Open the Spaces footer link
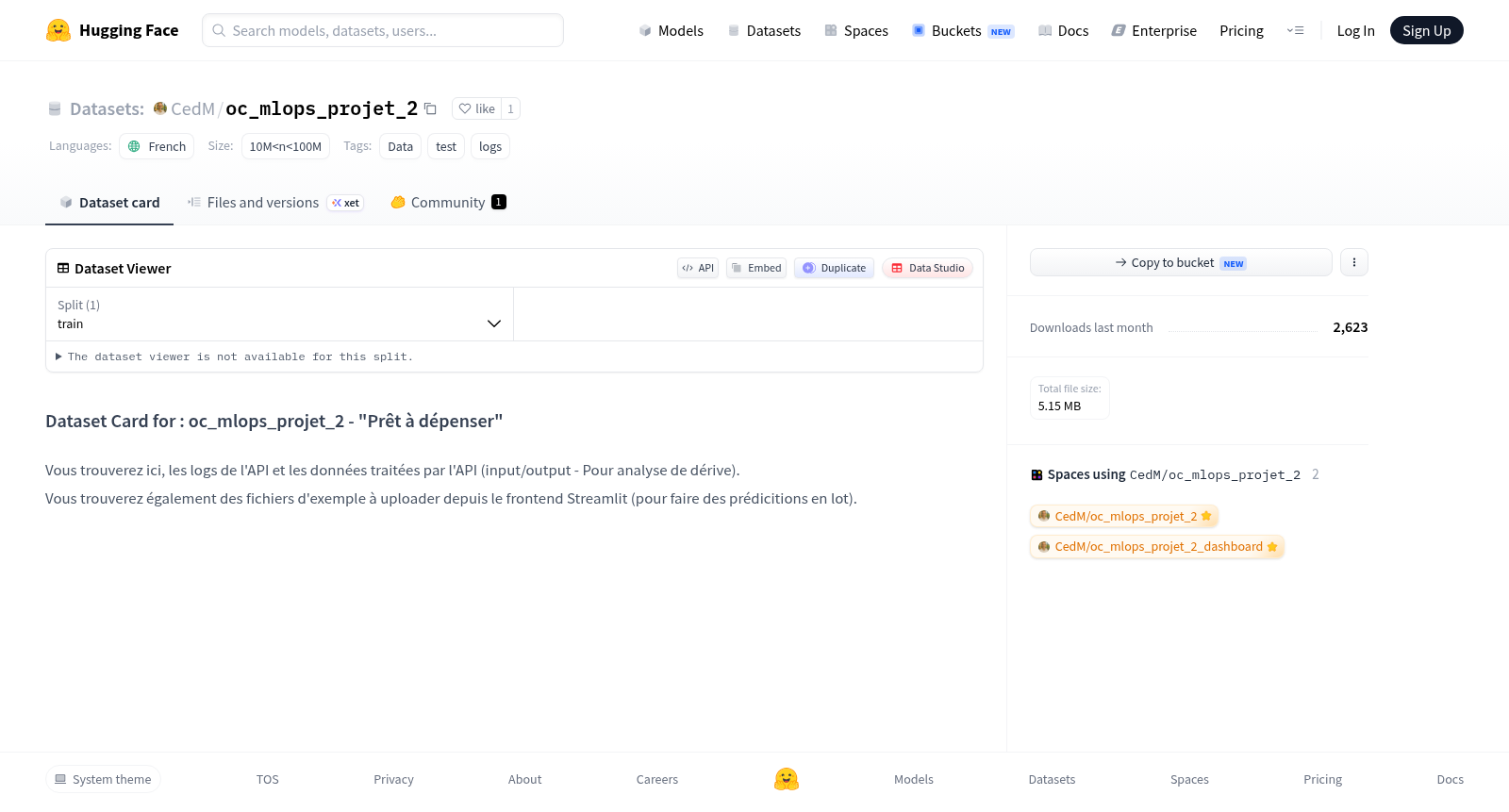 tap(1189, 779)
